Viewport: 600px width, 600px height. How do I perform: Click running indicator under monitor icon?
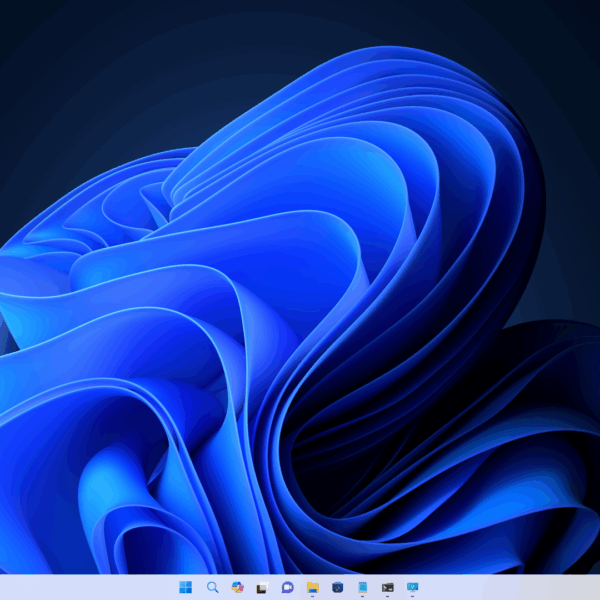tap(413, 596)
